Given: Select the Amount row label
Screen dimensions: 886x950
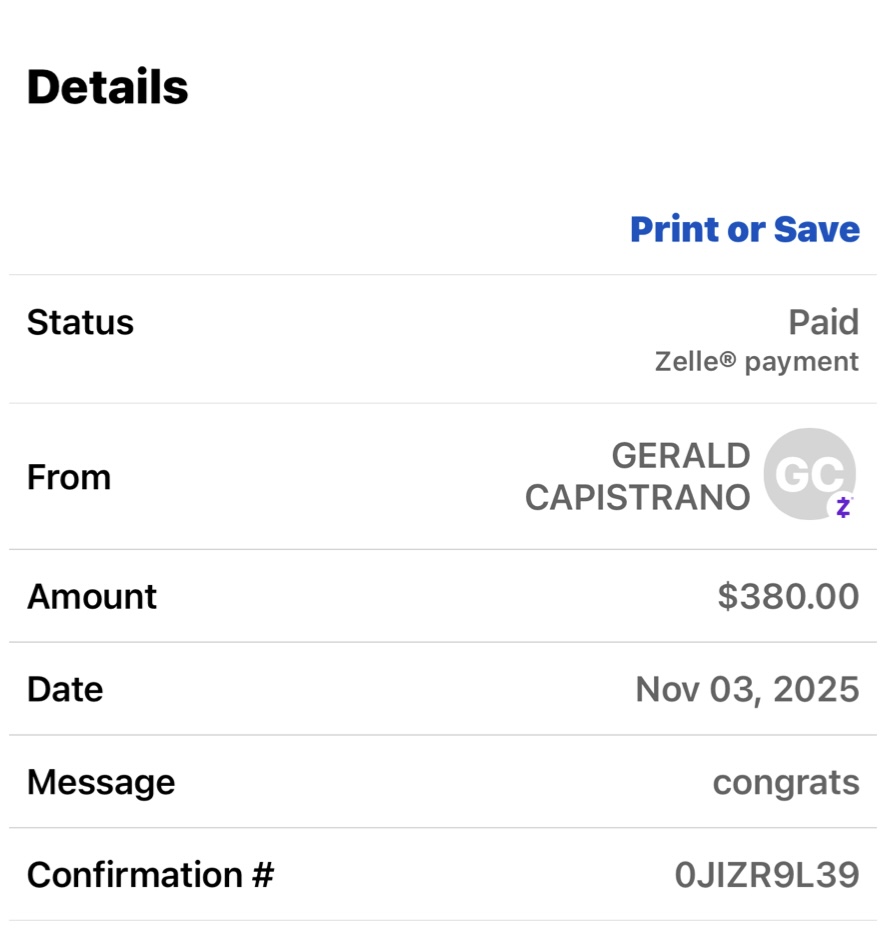Looking at the screenshot, I should 91,597.
